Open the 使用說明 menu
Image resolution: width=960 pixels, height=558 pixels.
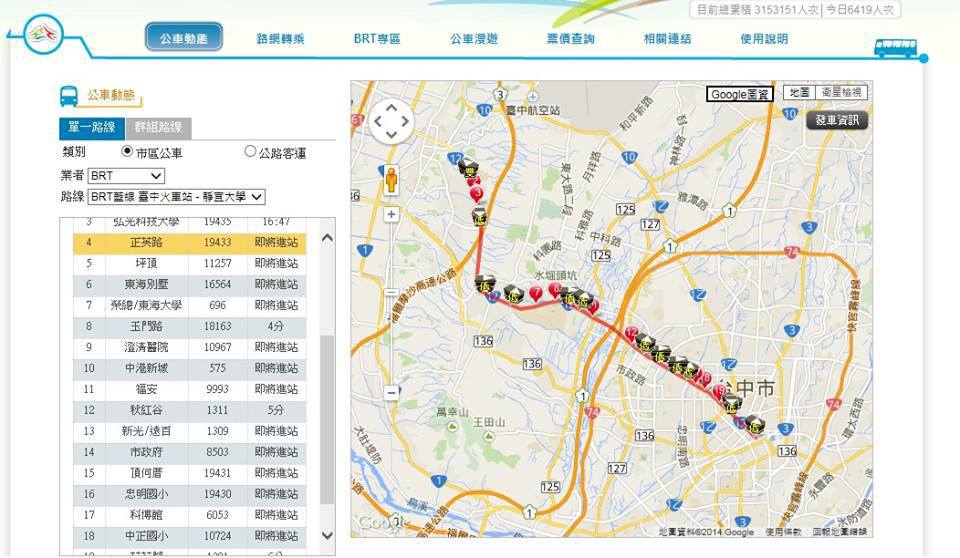pyautogui.click(x=764, y=39)
